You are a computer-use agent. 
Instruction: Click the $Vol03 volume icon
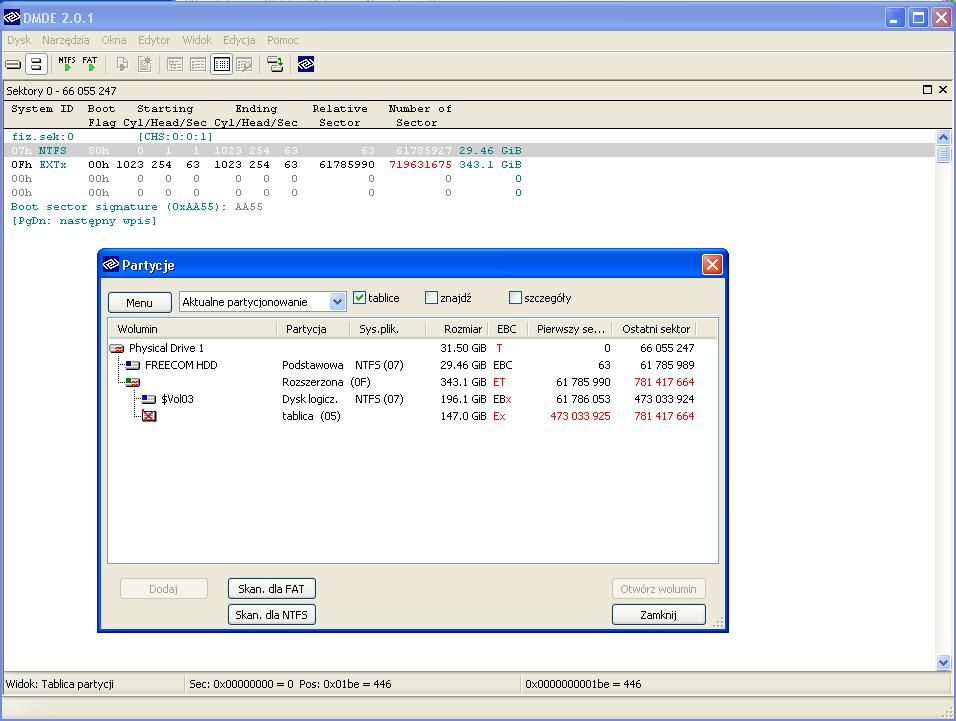(x=149, y=399)
